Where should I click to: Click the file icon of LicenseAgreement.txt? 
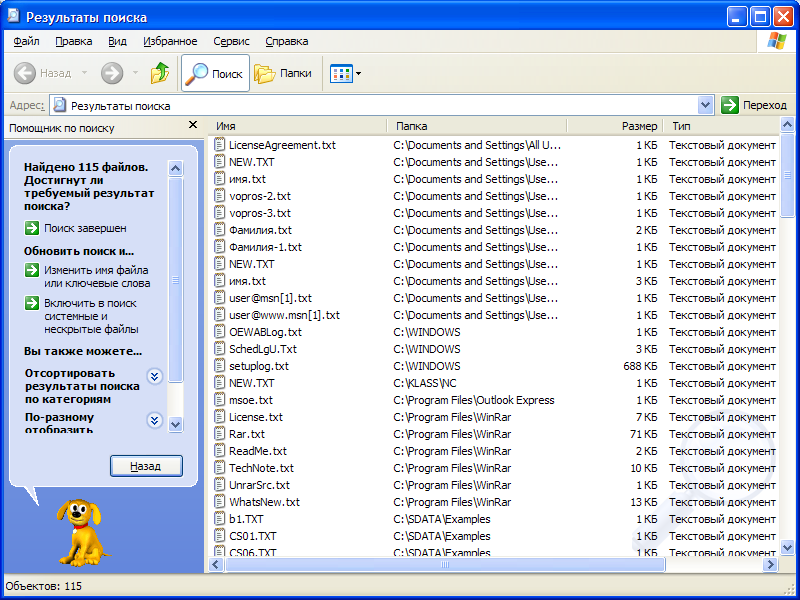point(219,145)
